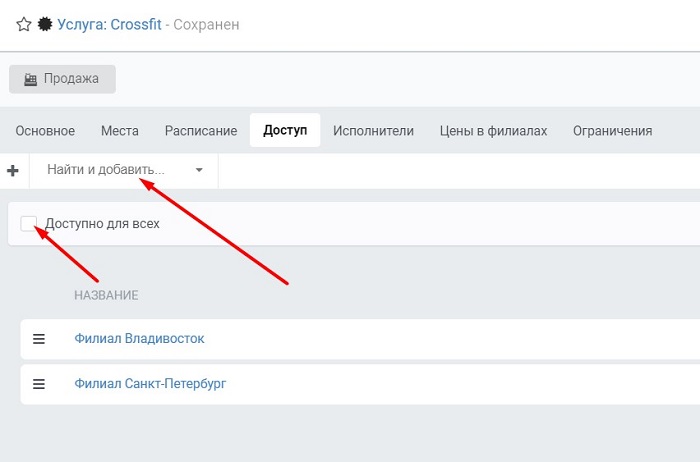Open the Филиал Санкт-Петербург link
This screenshot has height=462, width=700.
point(150,383)
